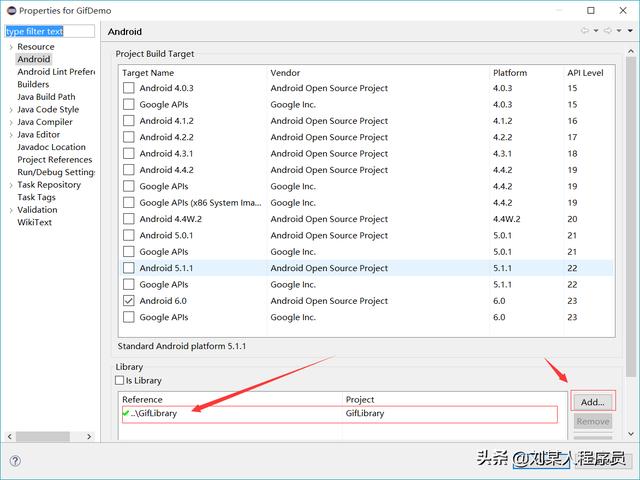Screen dimensions: 640x480
Task: Check the Android 5.0.1 target checkbox
Action: (129, 235)
